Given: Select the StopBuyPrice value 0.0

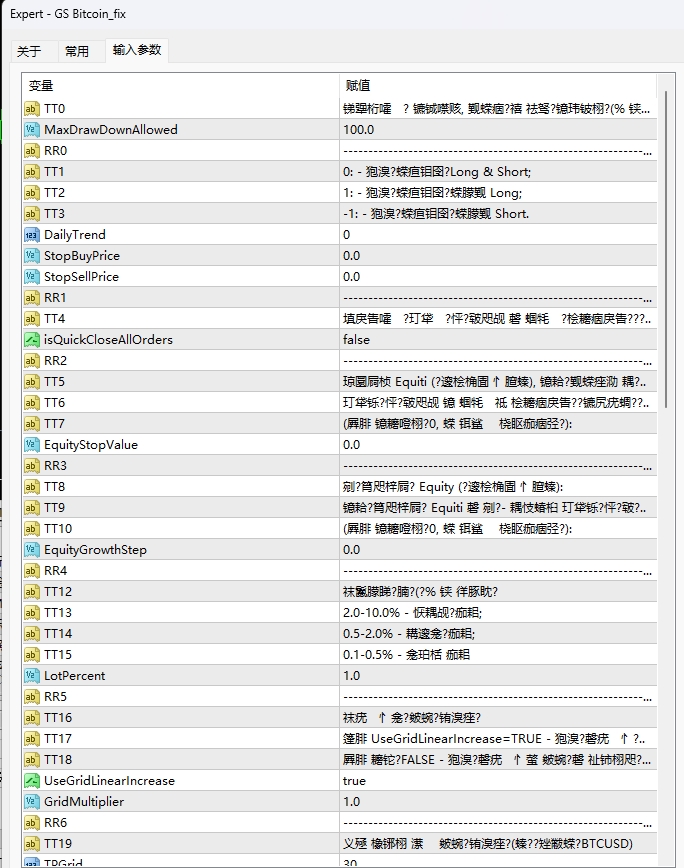Looking at the screenshot, I should (498, 256).
